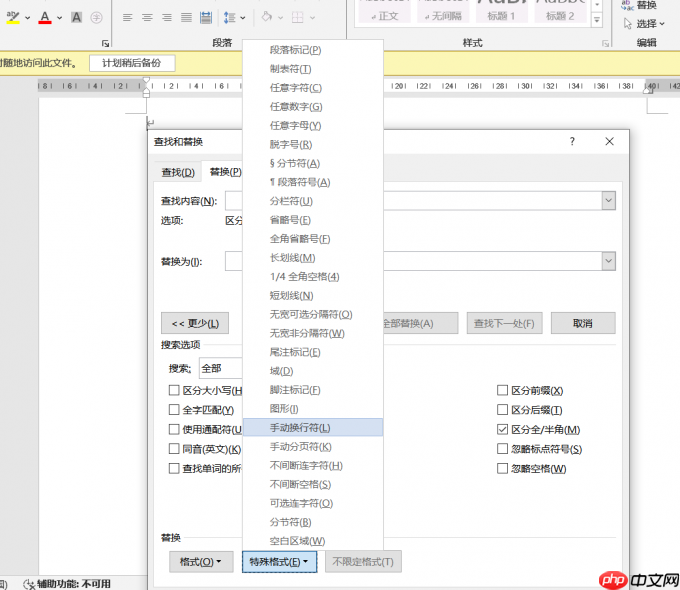Open the shading color dropdown arrow
680x590 pixels.
(x=280, y=18)
